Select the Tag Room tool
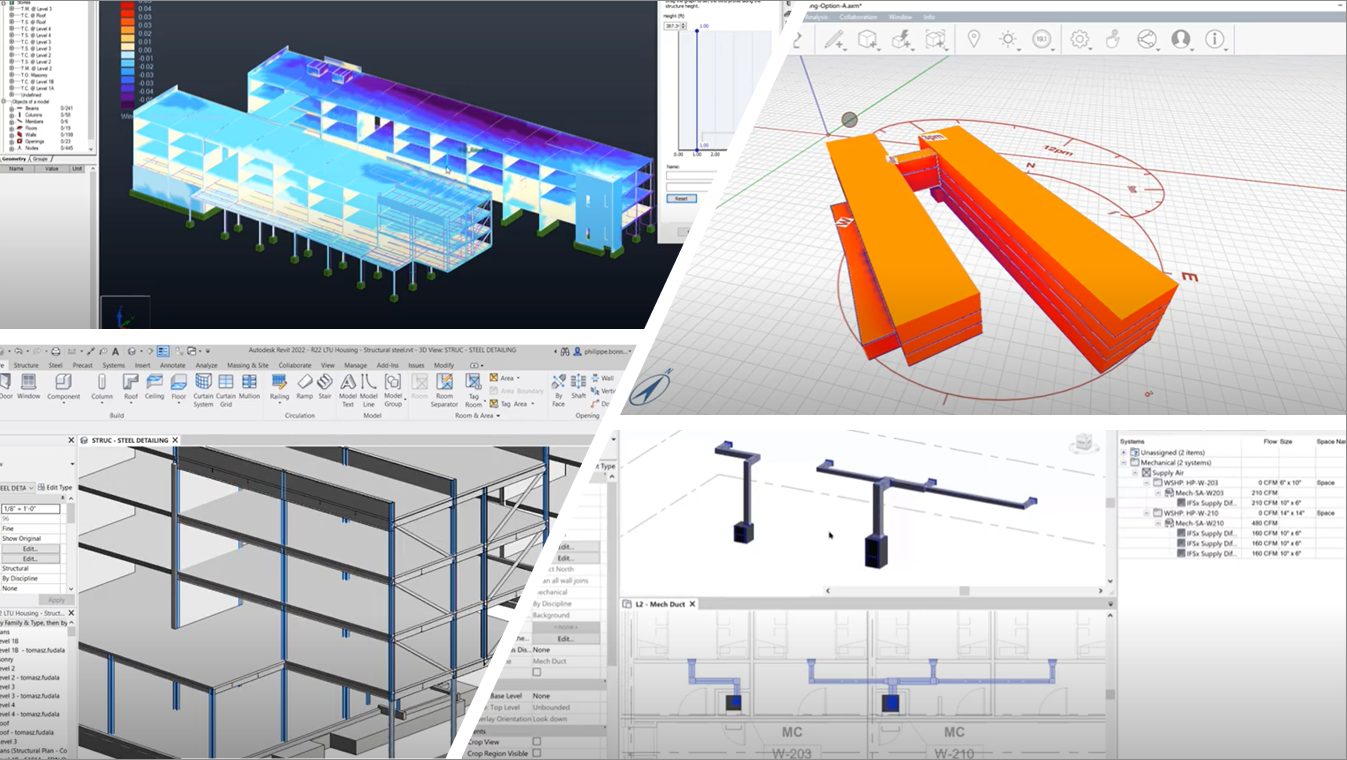1347x760 pixels. click(x=473, y=391)
